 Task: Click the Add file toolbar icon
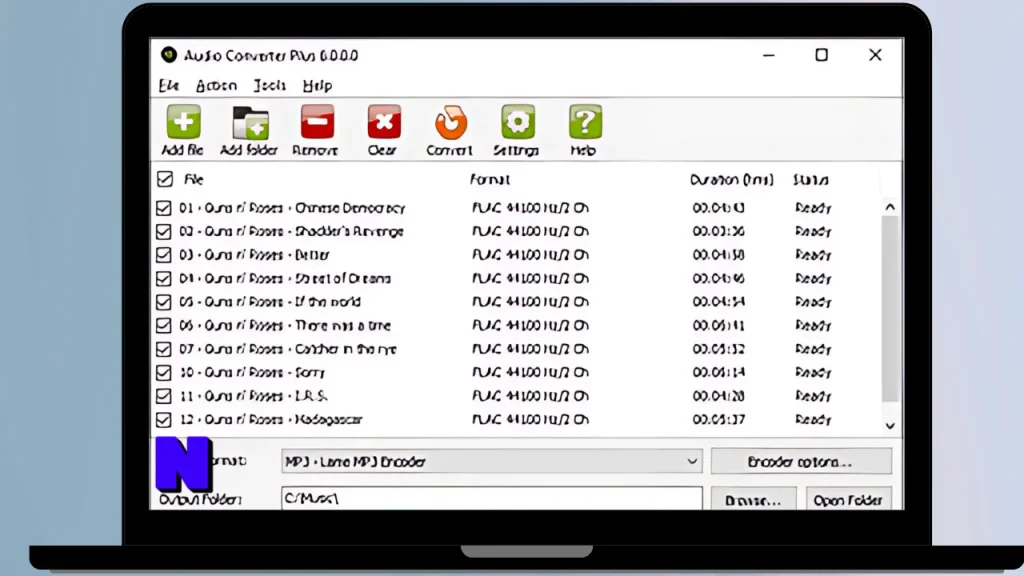[184, 122]
